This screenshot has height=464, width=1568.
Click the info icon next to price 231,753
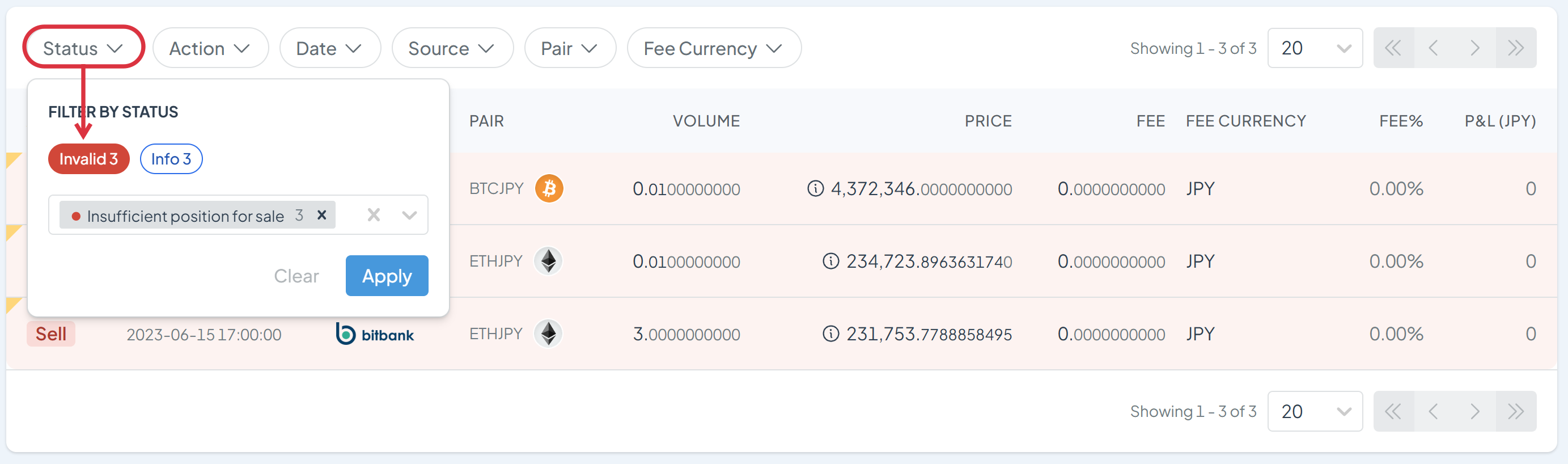830,334
